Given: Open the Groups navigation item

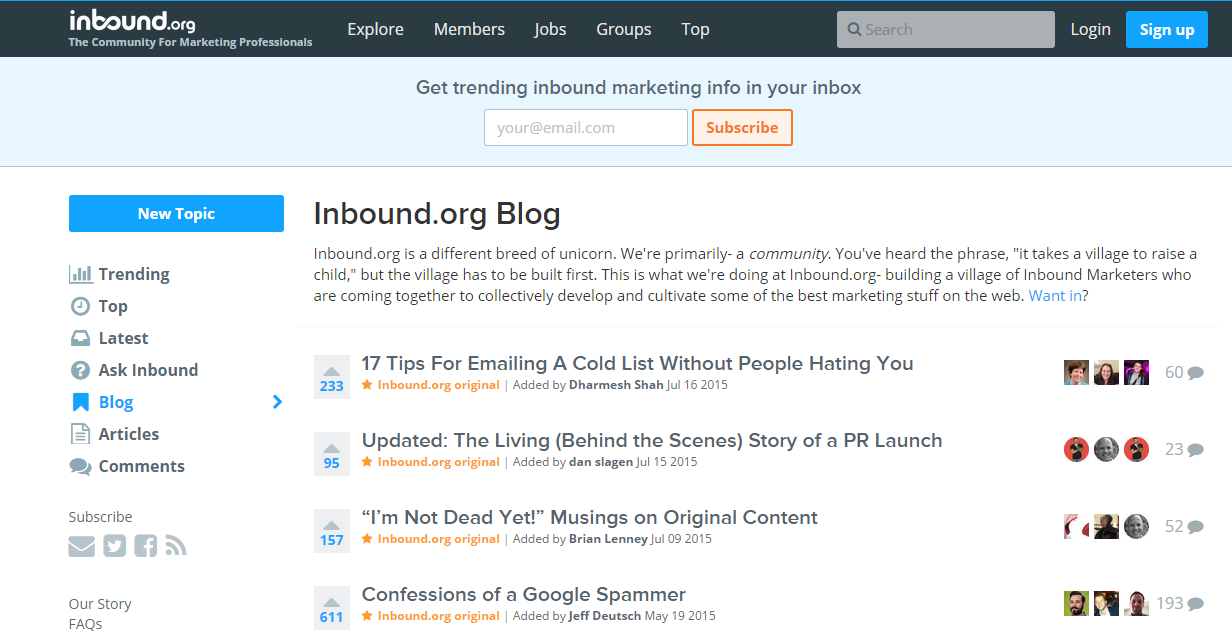Looking at the screenshot, I should (624, 29).
